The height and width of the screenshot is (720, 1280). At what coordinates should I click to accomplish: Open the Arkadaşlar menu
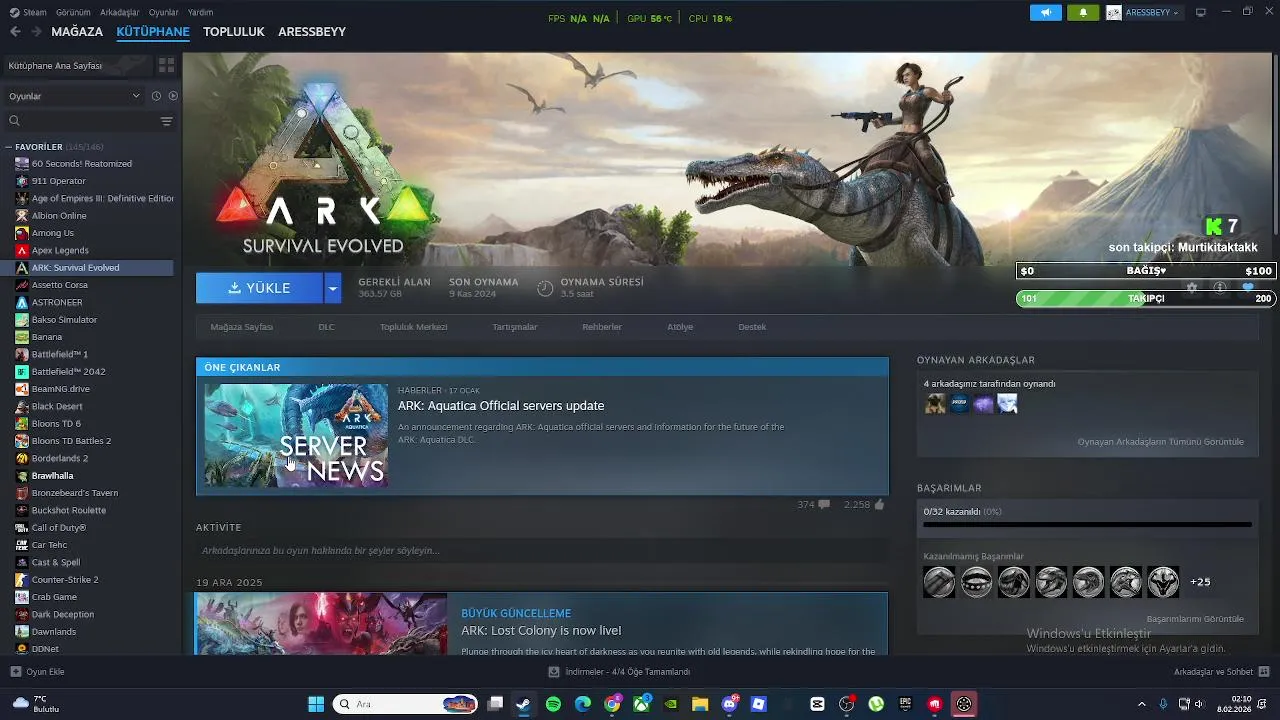pos(120,13)
